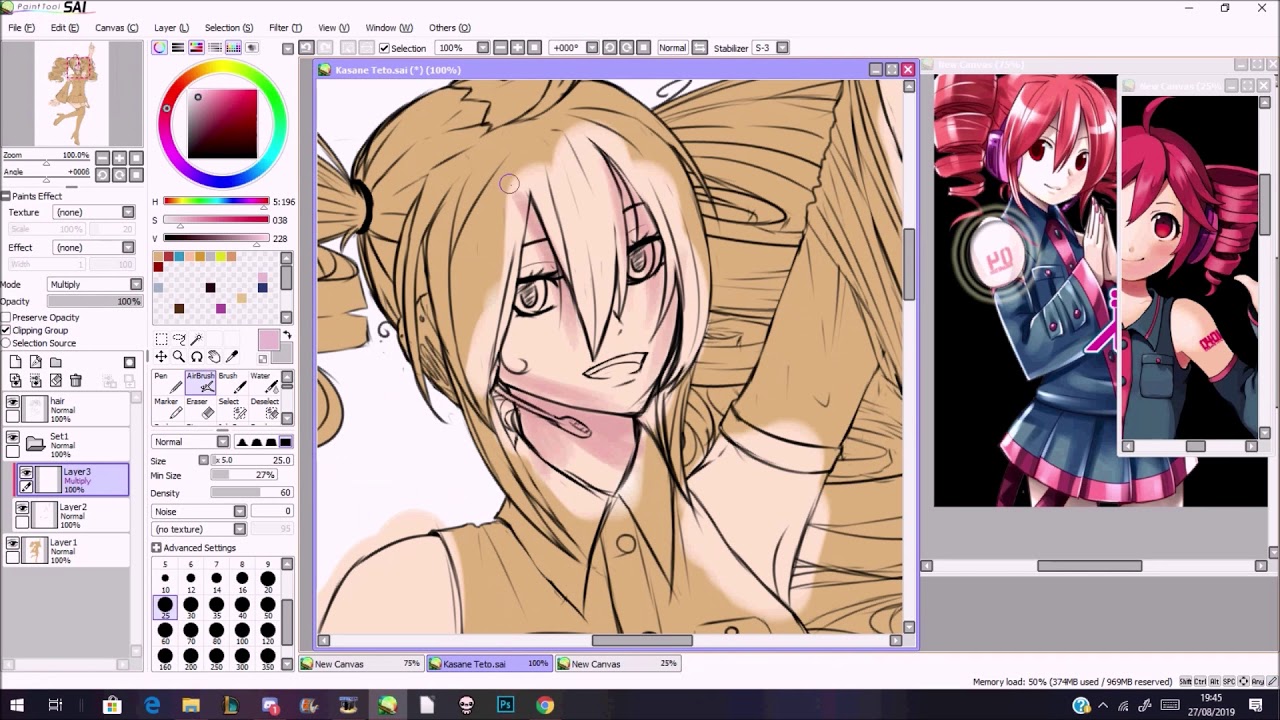The width and height of the screenshot is (1280, 720).
Task: Create a new linework layer
Action: click(36, 362)
